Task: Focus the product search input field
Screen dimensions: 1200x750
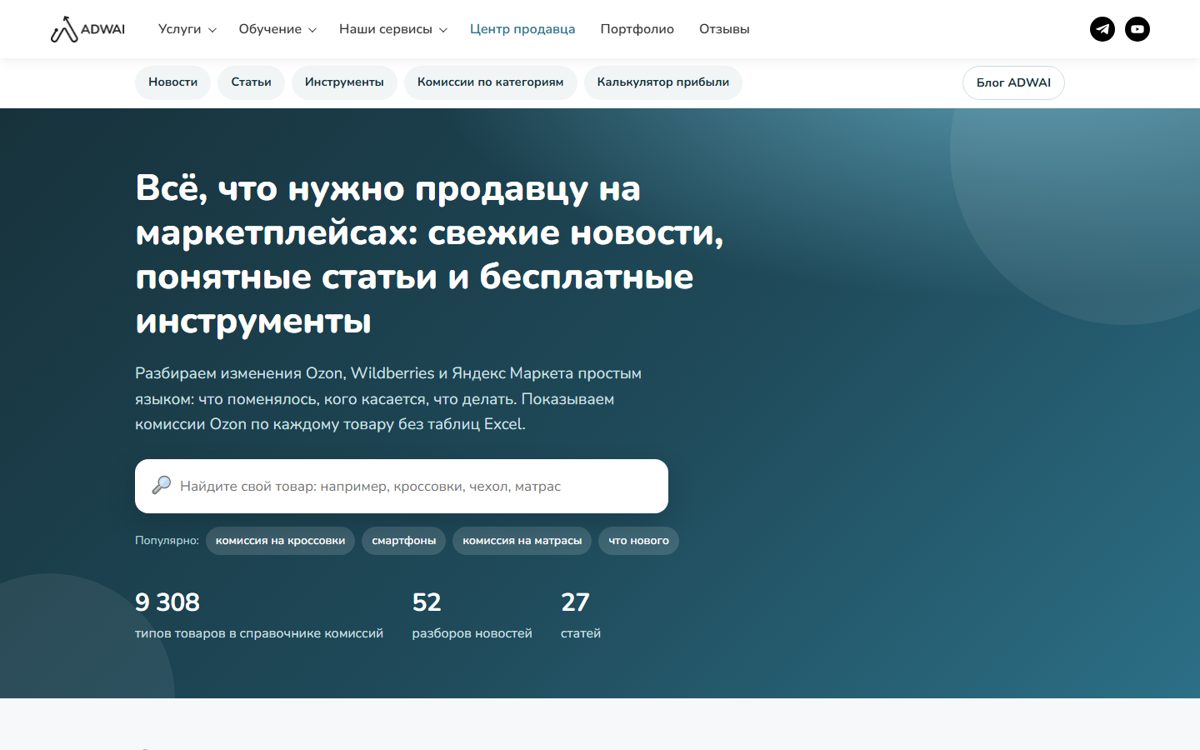Action: click(401, 486)
